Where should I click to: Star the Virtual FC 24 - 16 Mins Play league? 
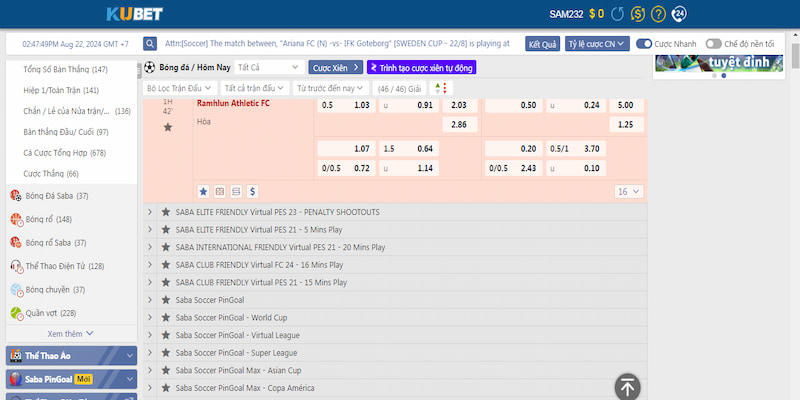(x=165, y=265)
